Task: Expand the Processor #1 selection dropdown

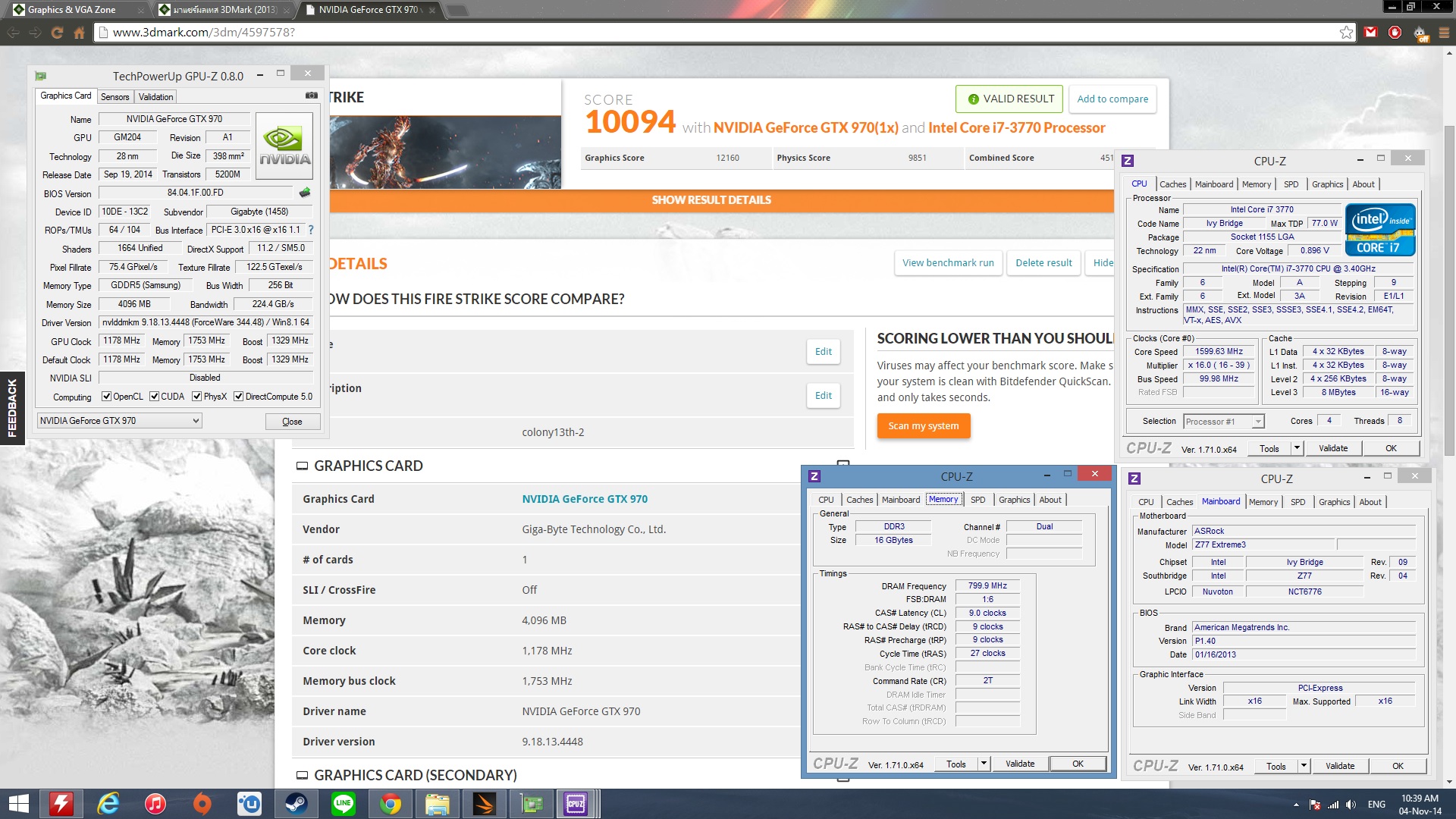Action: (1258, 422)
